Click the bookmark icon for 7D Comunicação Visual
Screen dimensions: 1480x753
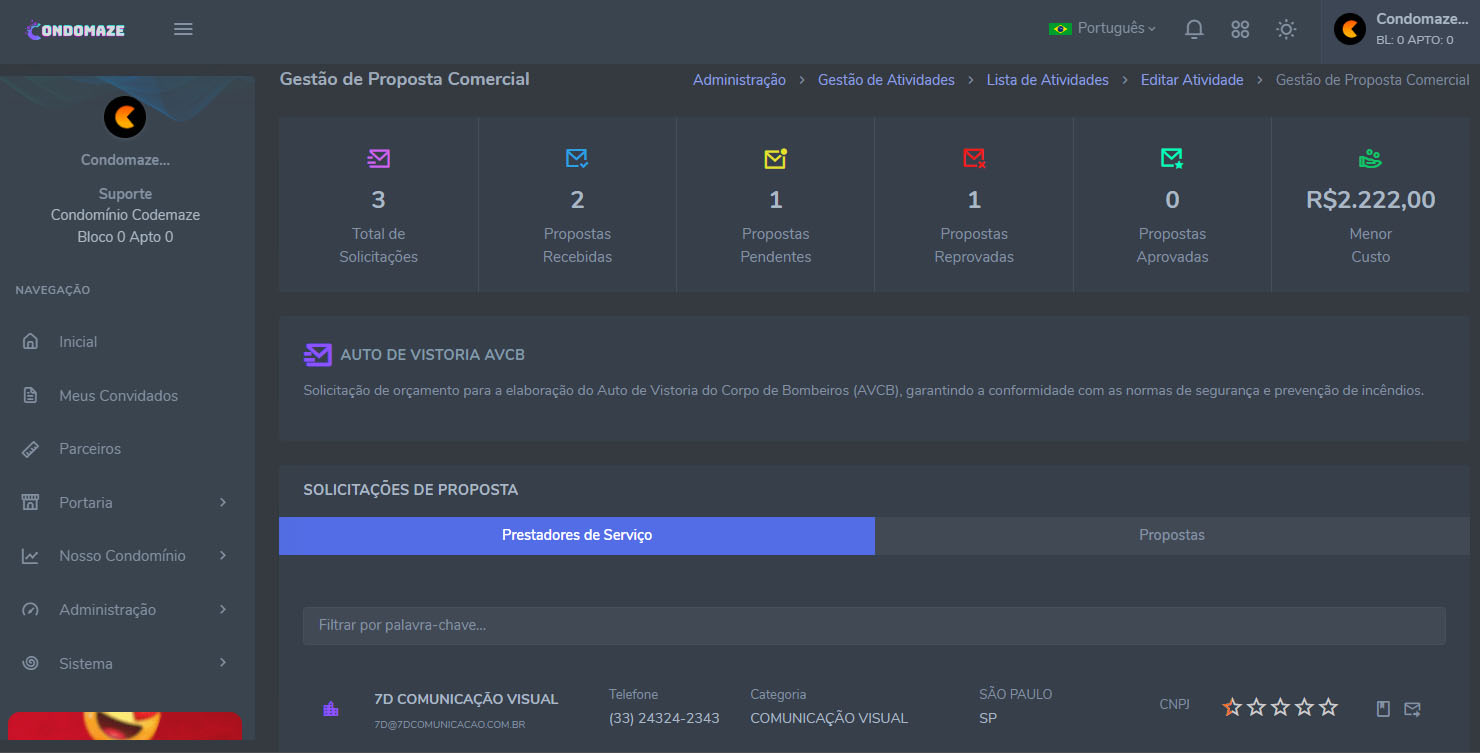(x=1383, y=709)
